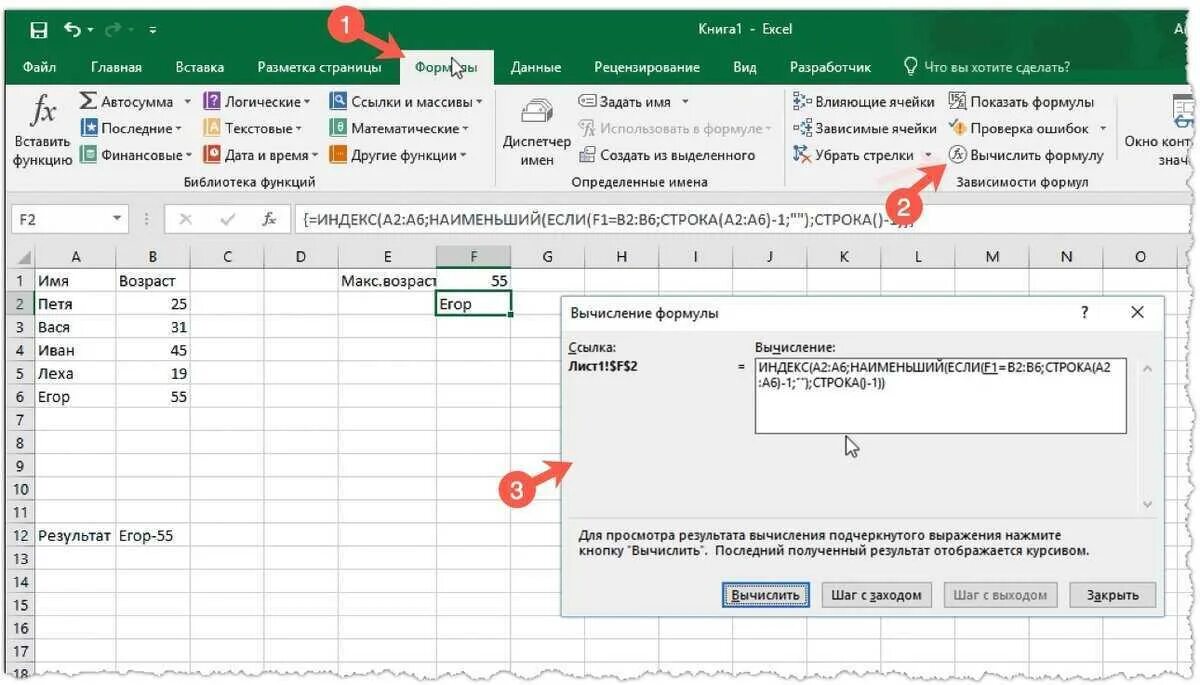Open Финансовые functions list
The width and height of the screenshot is (1200, 685).
pos(136,155)
